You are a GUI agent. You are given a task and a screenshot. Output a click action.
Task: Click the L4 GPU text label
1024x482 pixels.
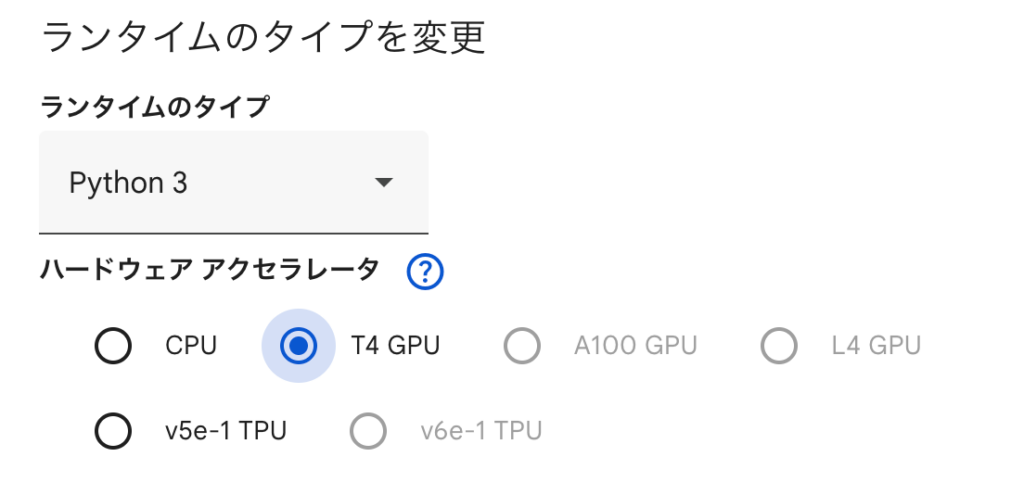tap(876, 346)
